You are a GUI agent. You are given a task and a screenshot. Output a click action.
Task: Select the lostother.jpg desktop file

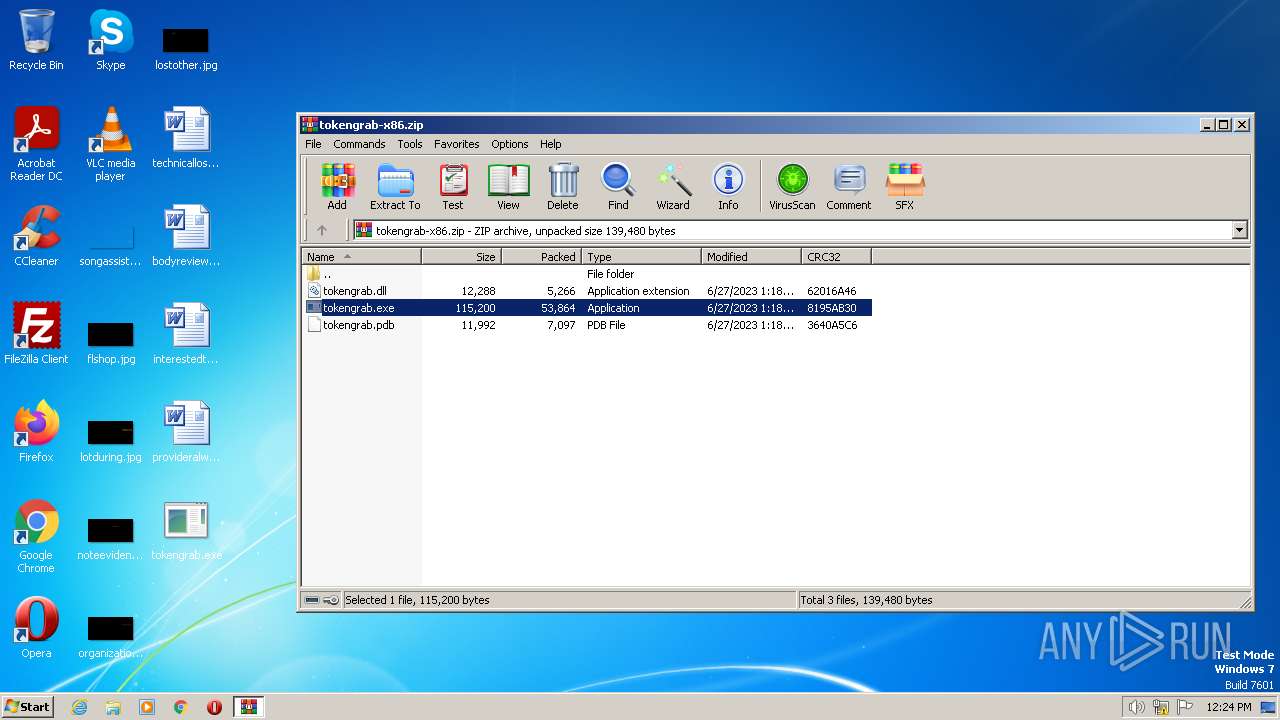click(186, 48)
